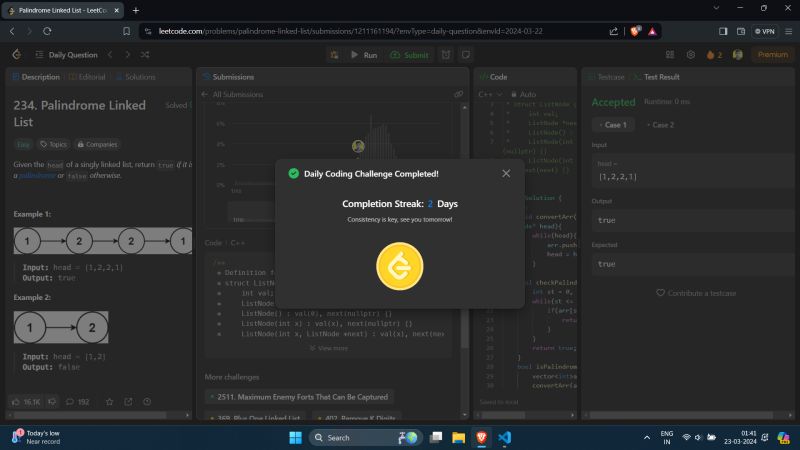Click the Auto lock indicator
The height and width of the screenshot is (450, 800).
(523, 94)
